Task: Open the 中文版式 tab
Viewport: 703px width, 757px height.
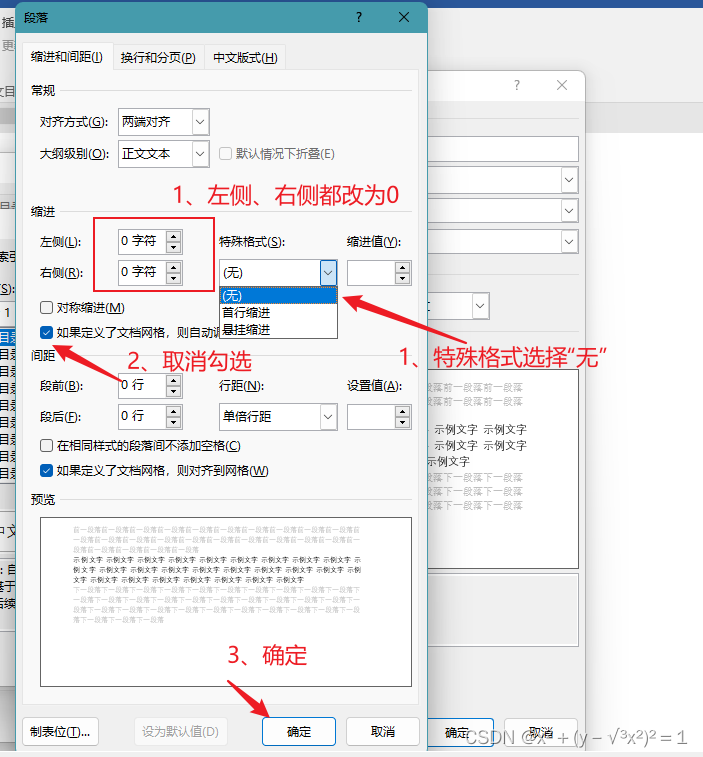Action: pyautogui.click(x=245, y=58)
